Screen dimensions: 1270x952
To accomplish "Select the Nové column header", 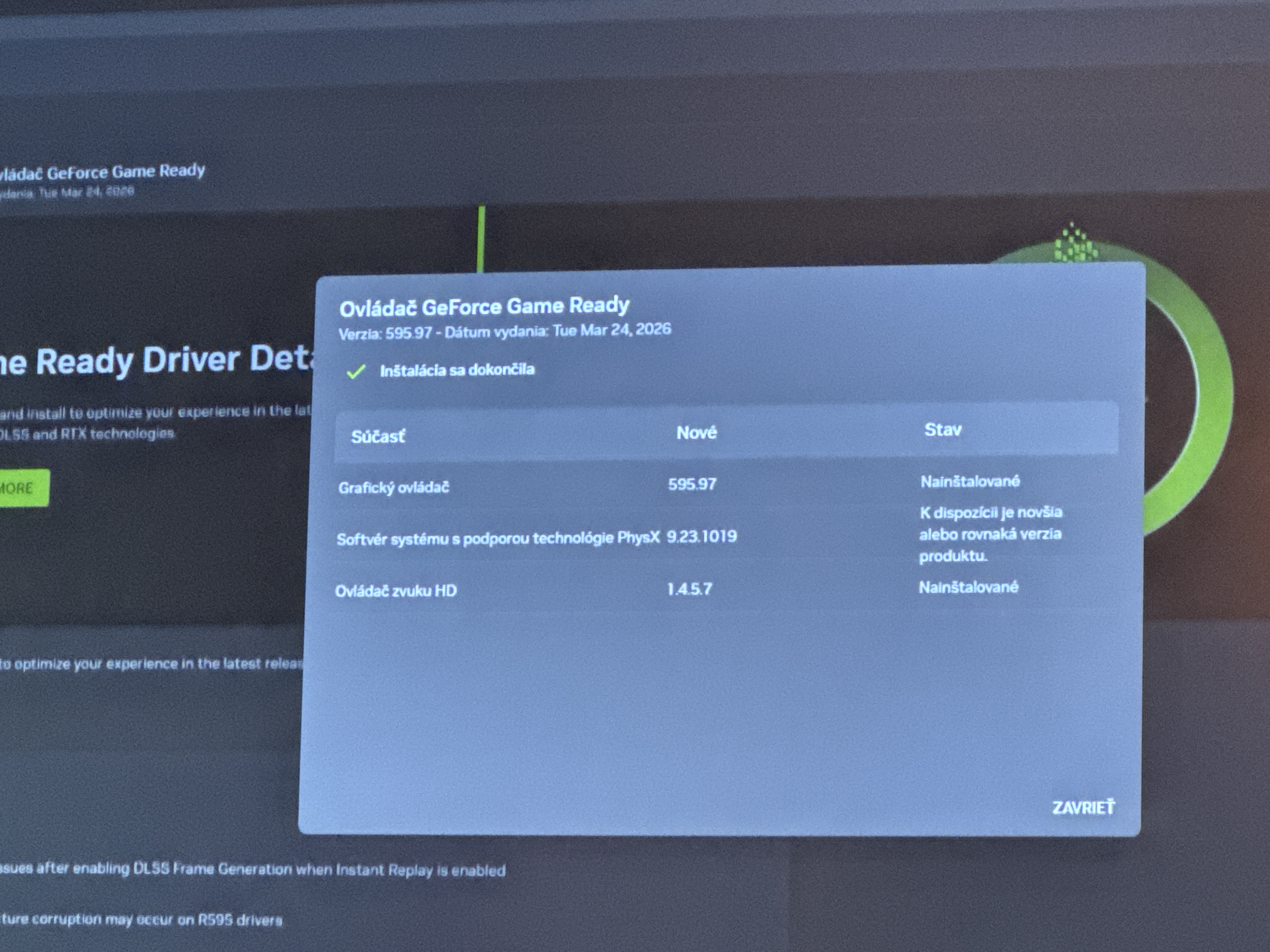I will coord(696,432).
